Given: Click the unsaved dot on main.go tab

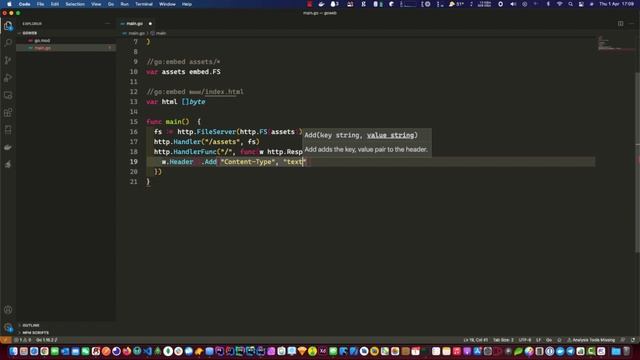Looking at the screenshot, I should tap(150, 24).
